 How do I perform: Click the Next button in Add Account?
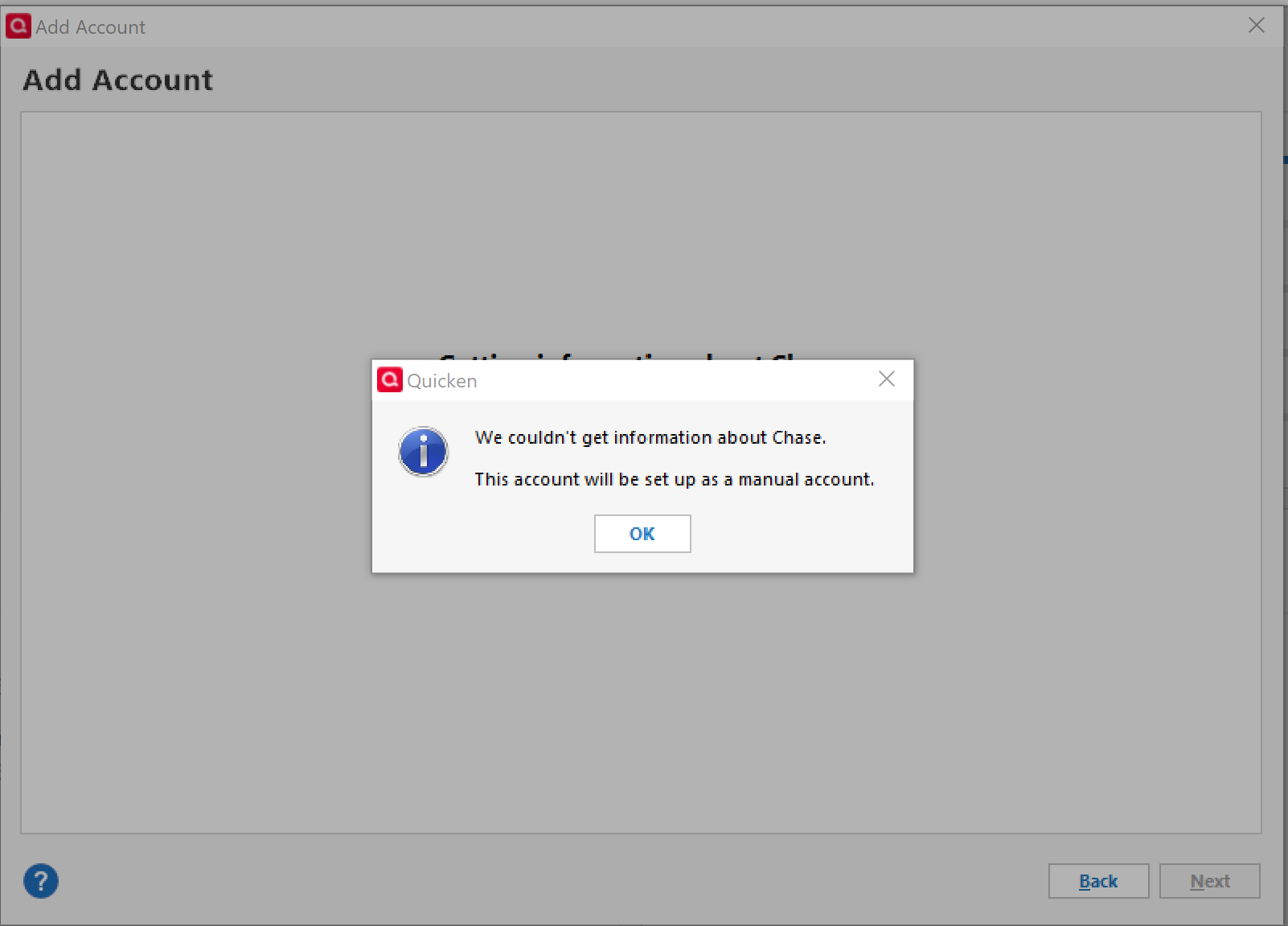(1209, 881)
